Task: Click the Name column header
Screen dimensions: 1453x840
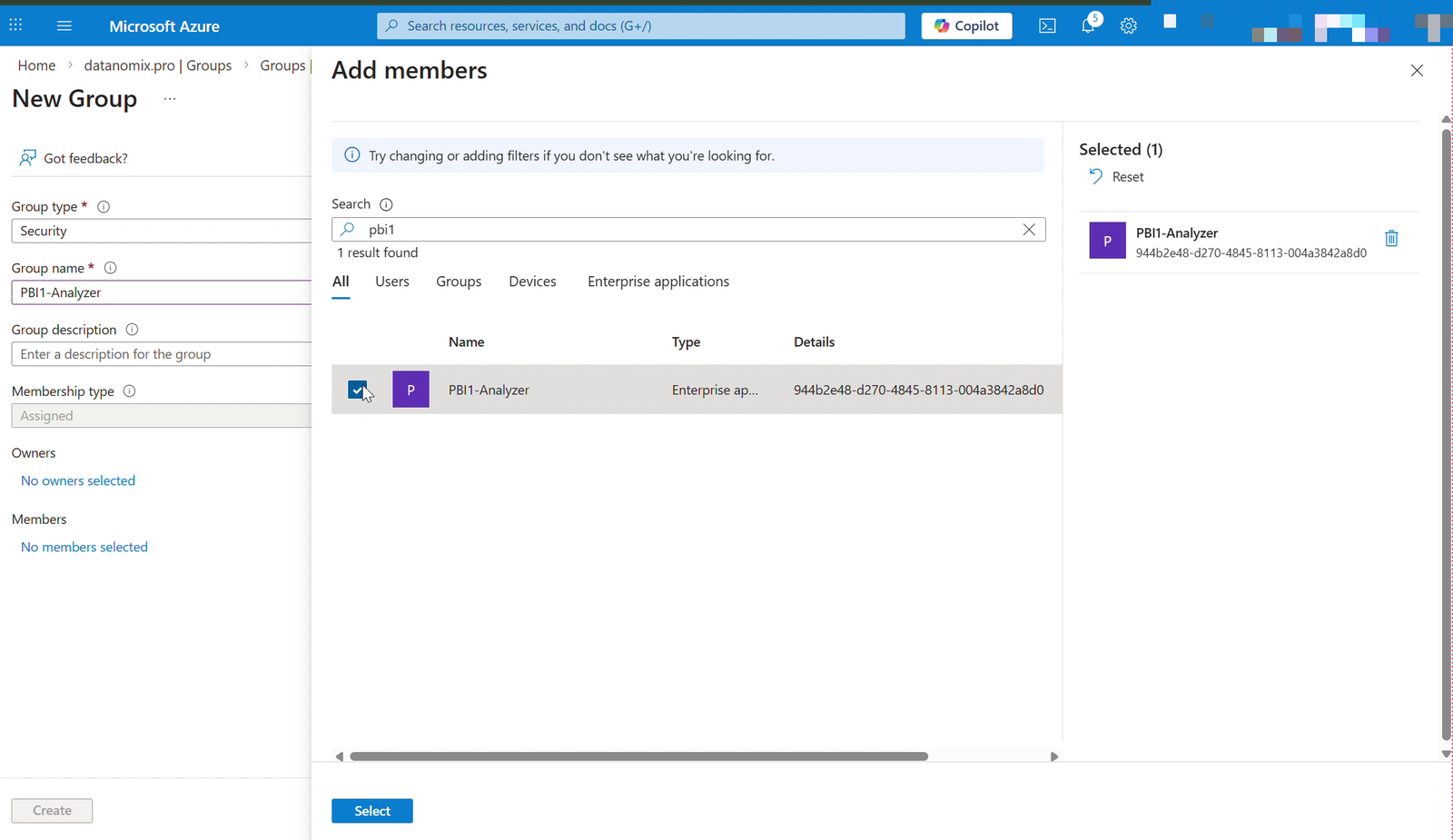Action: pyautogui.click(x=466, y=341)
